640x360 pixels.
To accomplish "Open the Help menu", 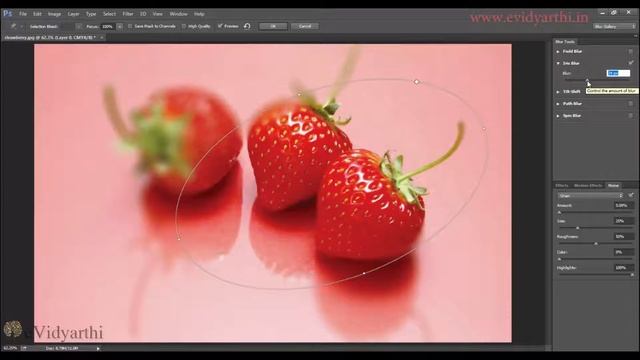I will pos(199,14).
